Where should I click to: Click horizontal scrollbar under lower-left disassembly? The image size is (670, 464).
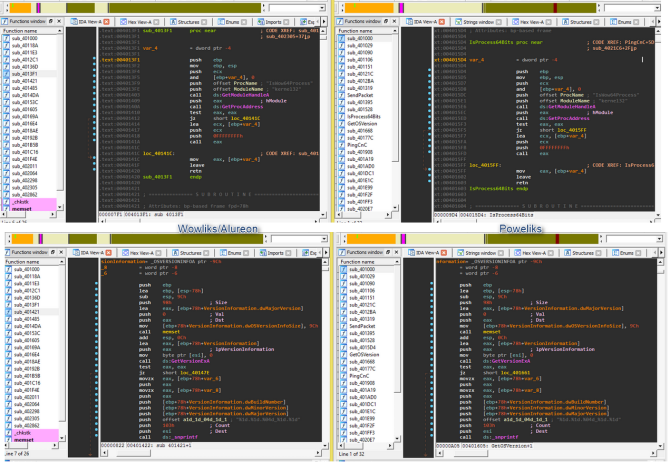pyautogui.click(x=211, y=452)
